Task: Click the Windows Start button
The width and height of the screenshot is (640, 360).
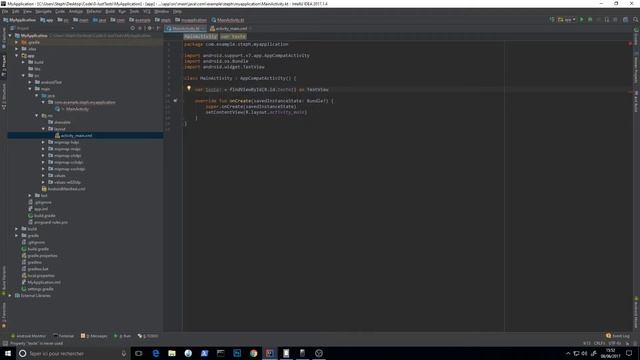Action: 7,353
